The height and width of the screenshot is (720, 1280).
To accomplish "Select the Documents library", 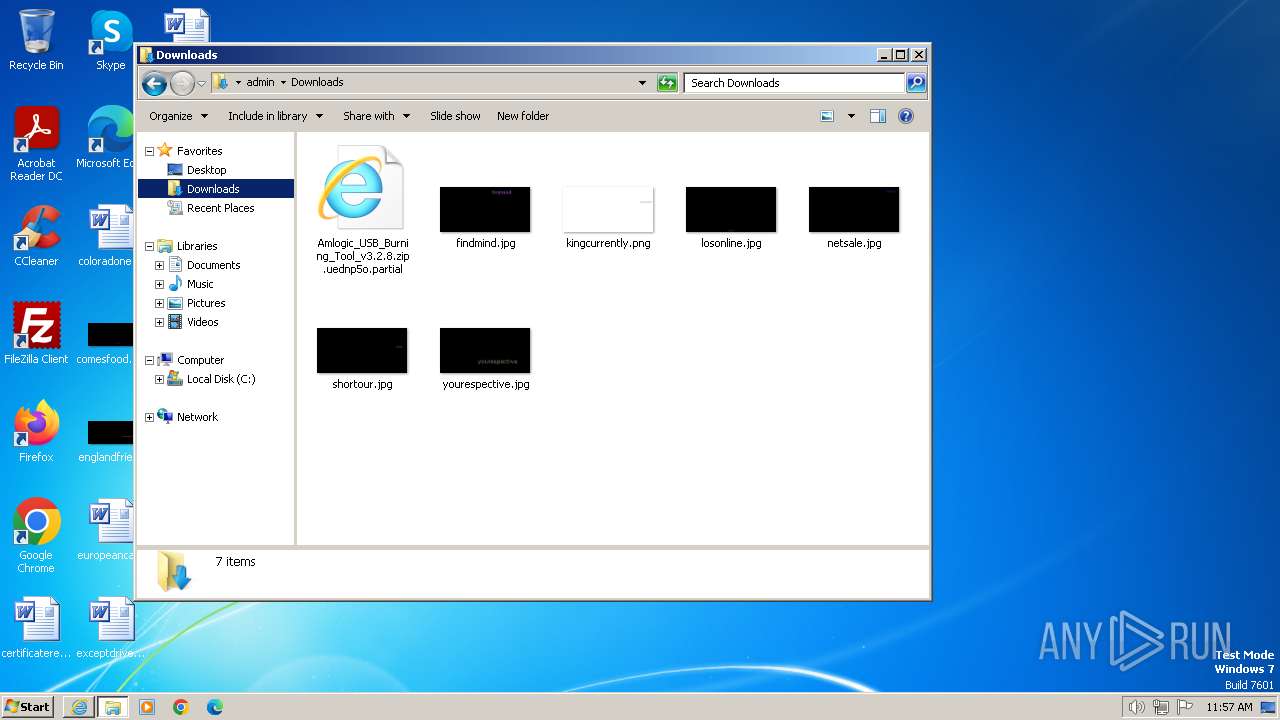I will (213, 265).
